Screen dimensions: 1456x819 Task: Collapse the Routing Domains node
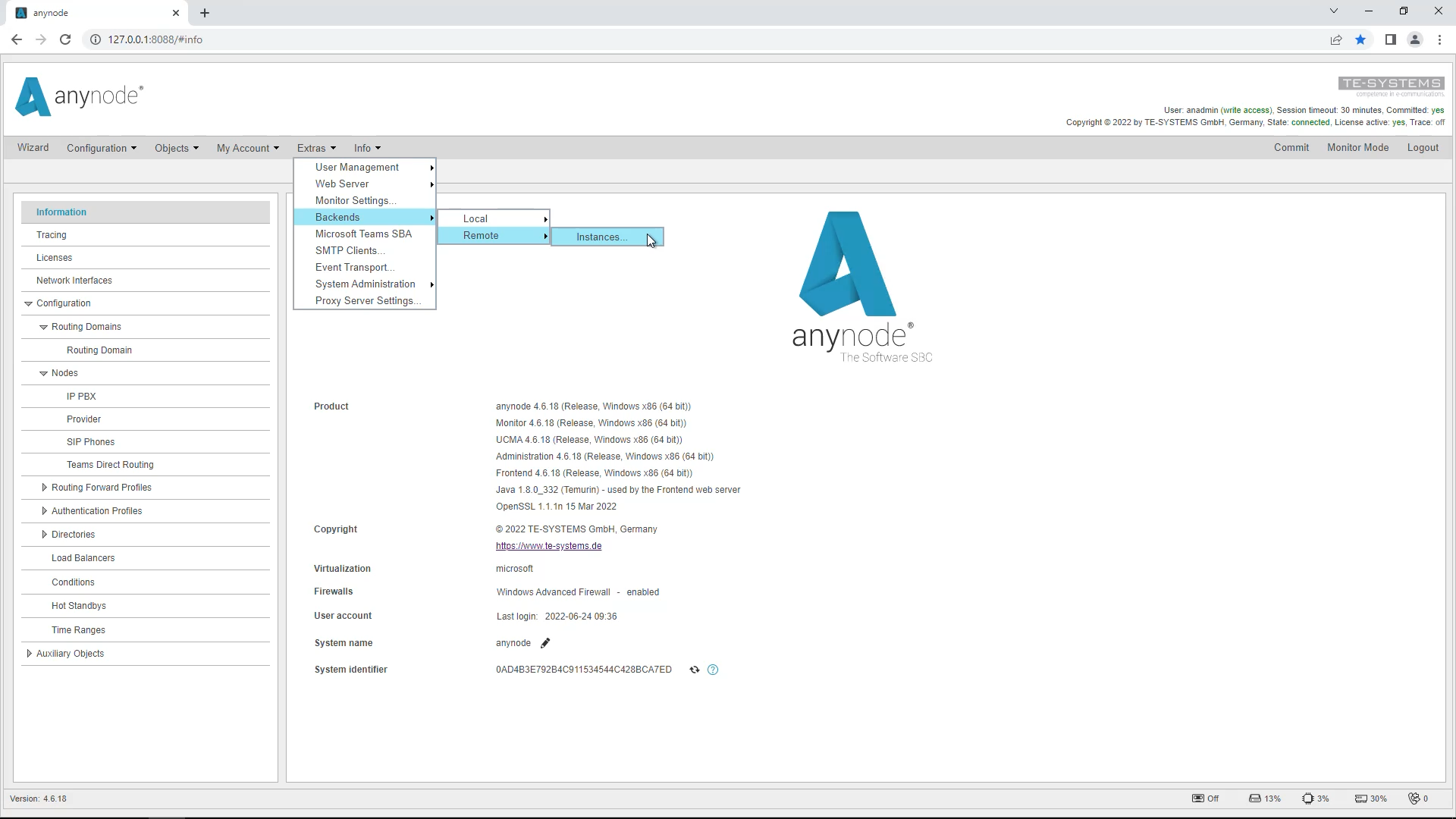pyautogui.click(x=43, y=327)
